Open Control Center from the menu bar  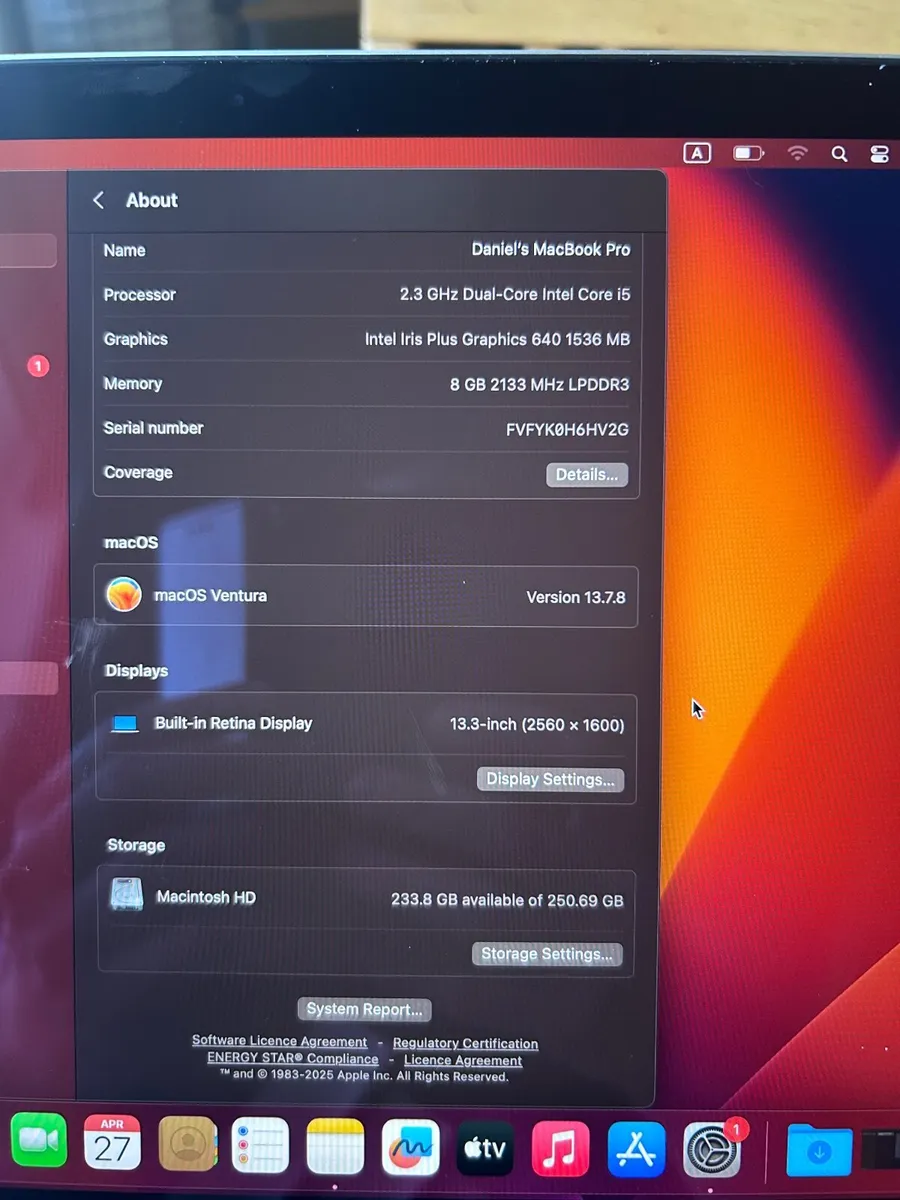tap(879, 153)
